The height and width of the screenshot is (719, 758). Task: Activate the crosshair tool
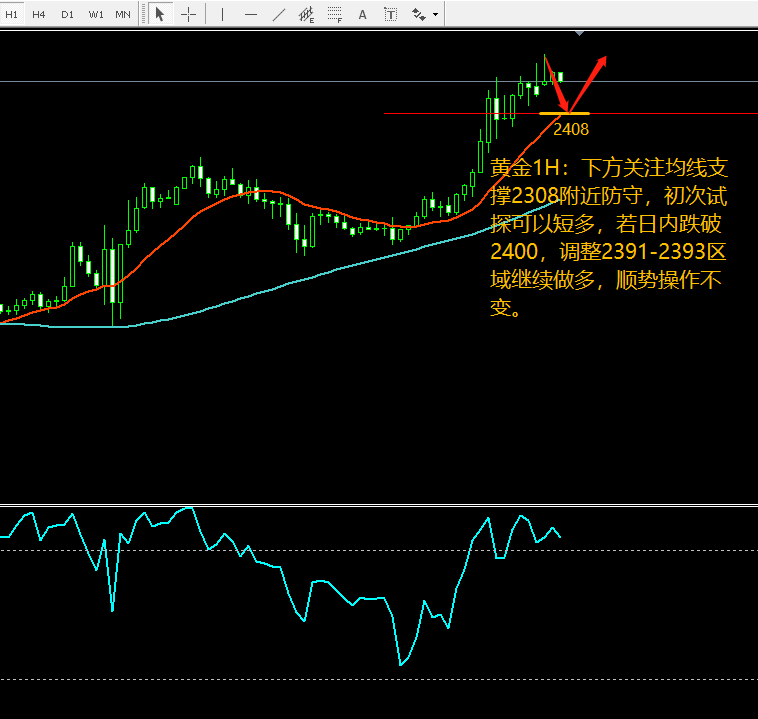[x=189, y=15]
